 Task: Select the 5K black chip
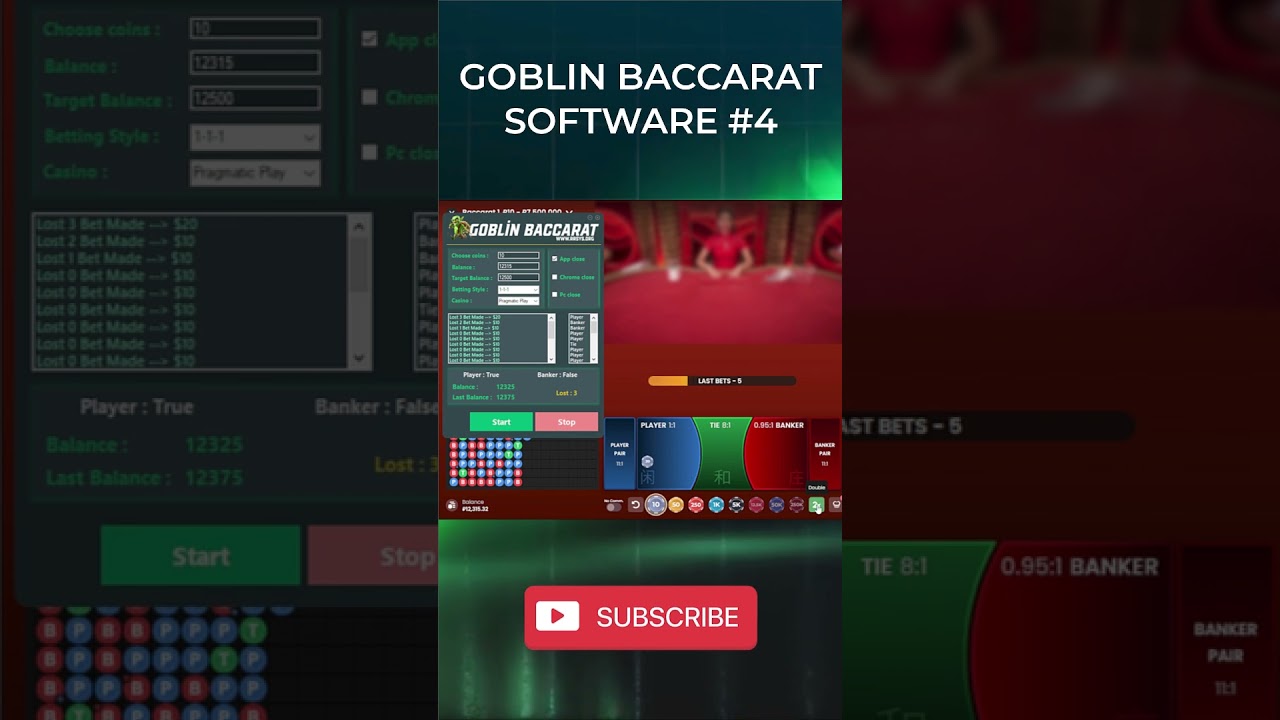[736, 505]
